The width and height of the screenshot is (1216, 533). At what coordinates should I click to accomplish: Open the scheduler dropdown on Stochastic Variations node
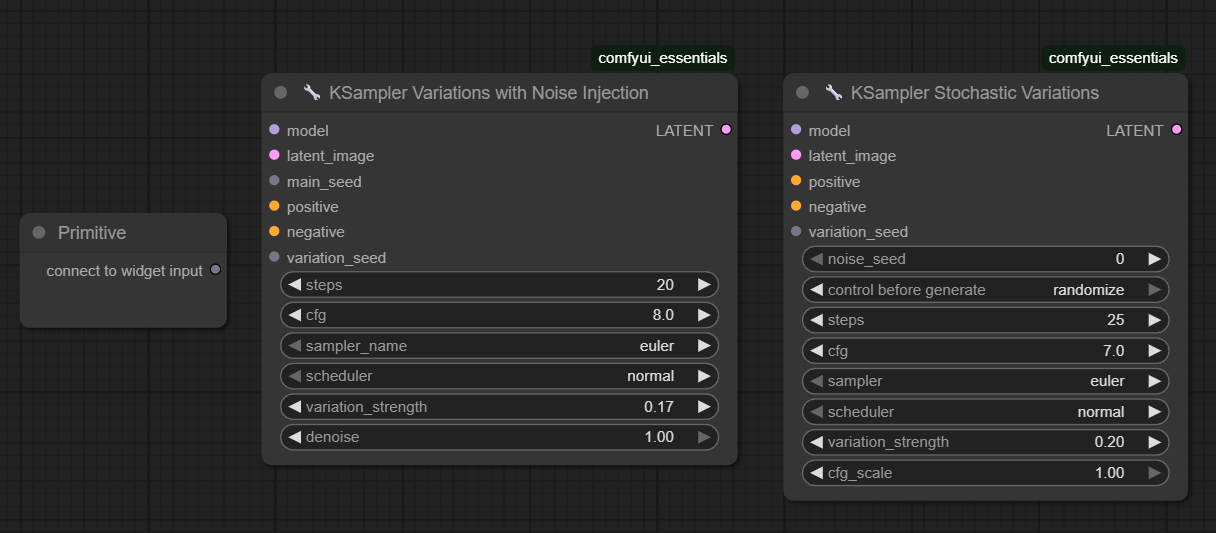985,412
